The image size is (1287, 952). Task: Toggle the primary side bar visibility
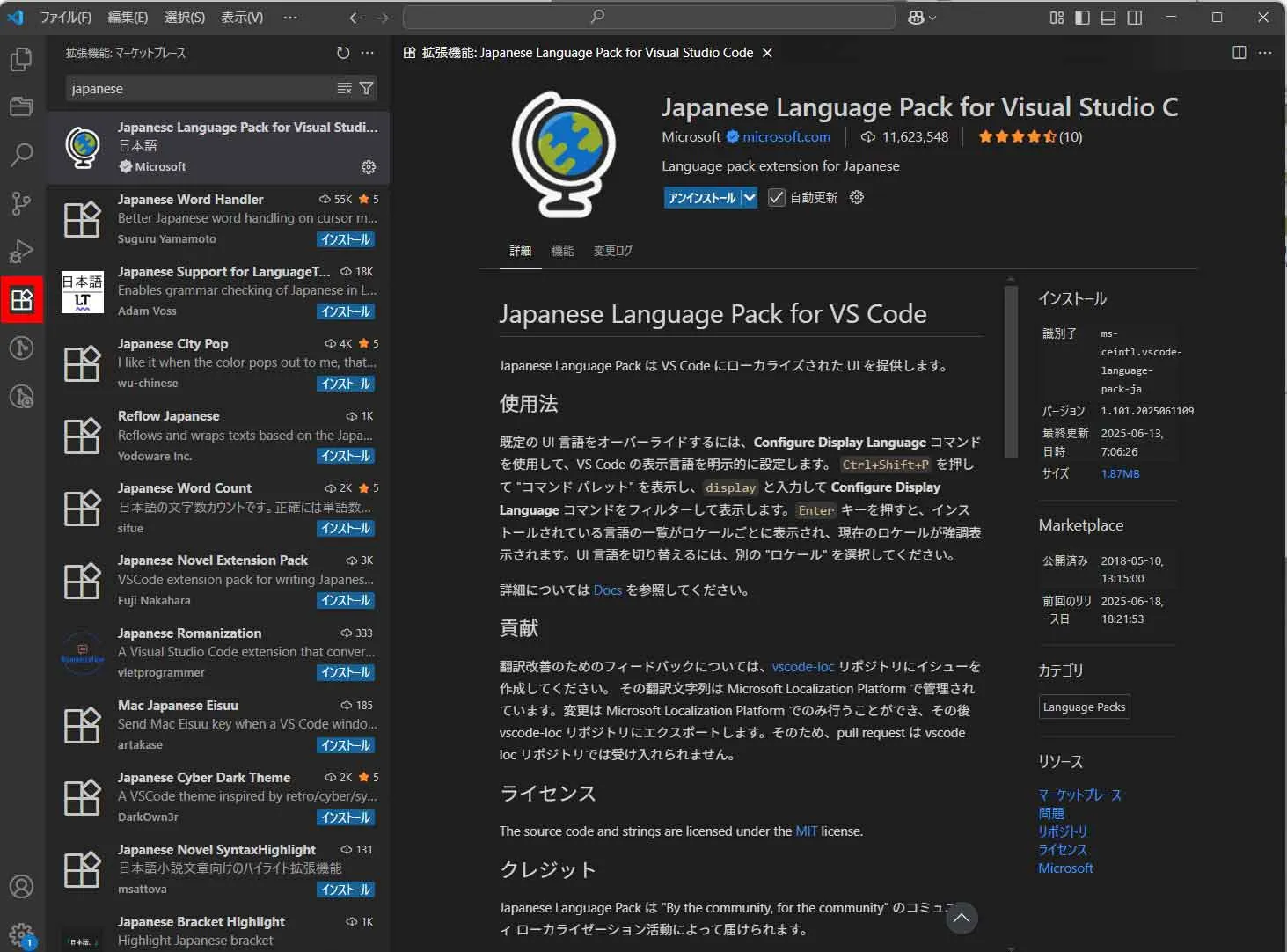[1082, 18]
